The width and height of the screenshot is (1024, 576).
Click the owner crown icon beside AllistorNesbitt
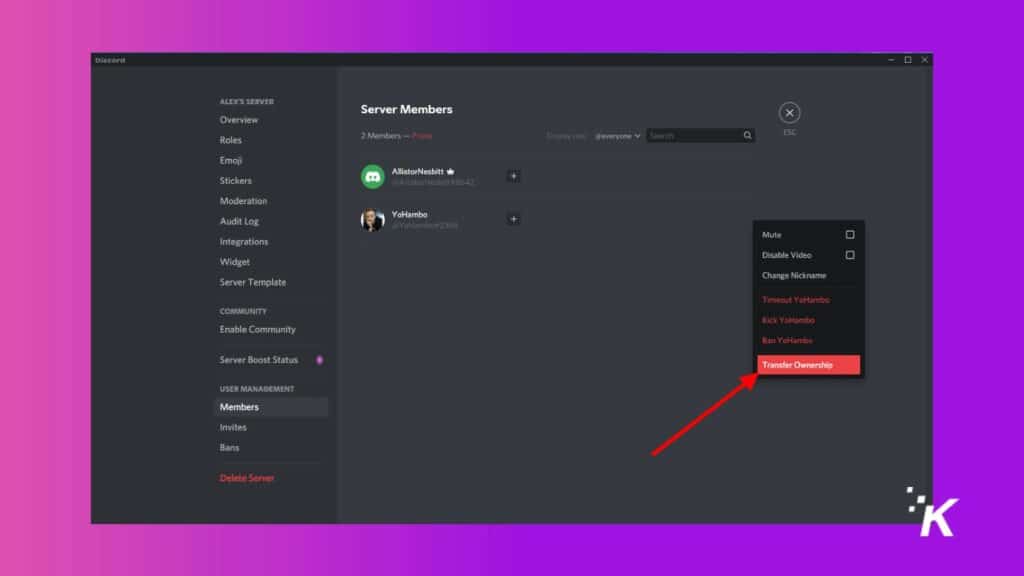tap(450, 171)
